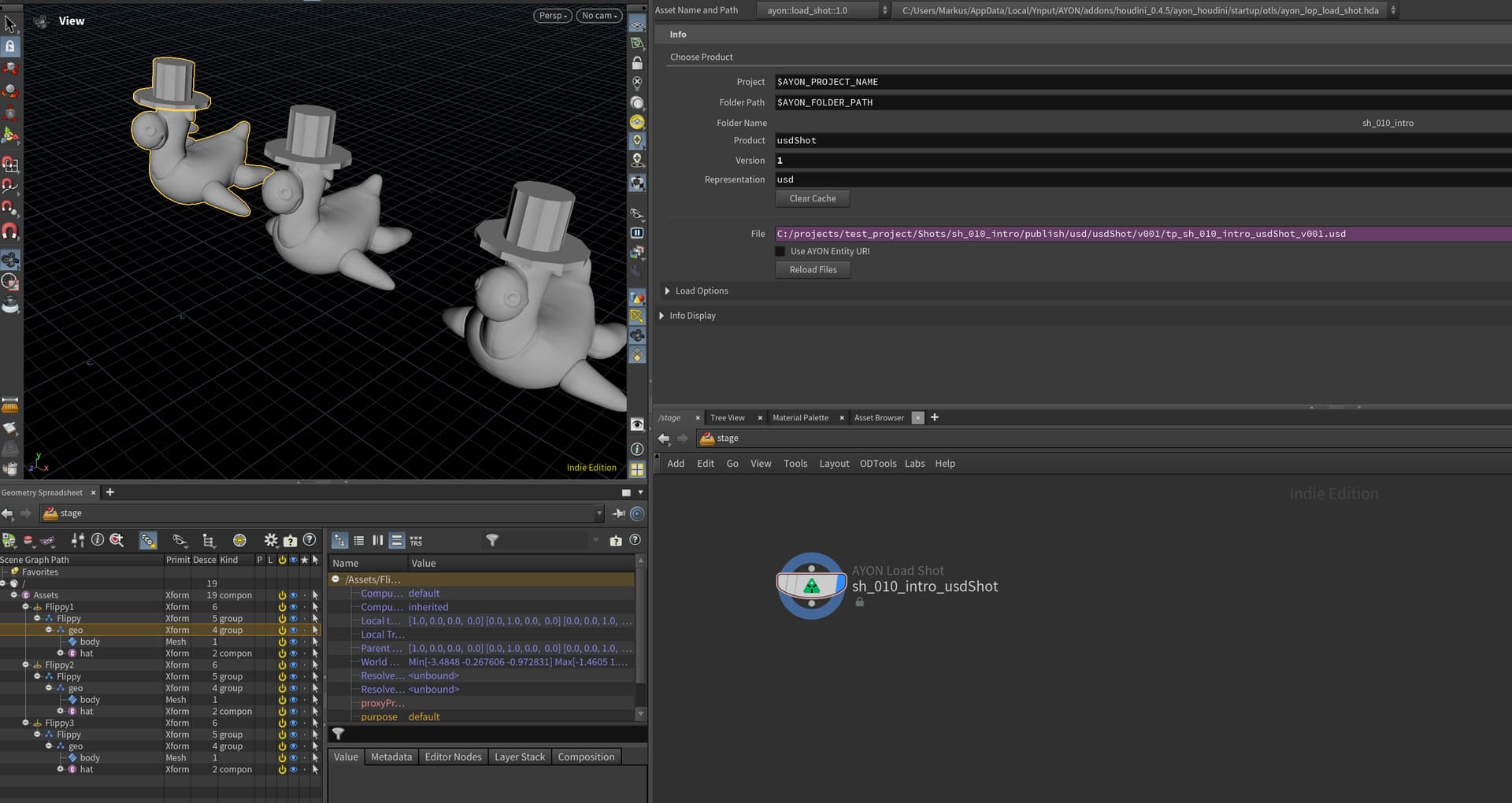Click the AYON Load Shot node icon

pos(811,586)
